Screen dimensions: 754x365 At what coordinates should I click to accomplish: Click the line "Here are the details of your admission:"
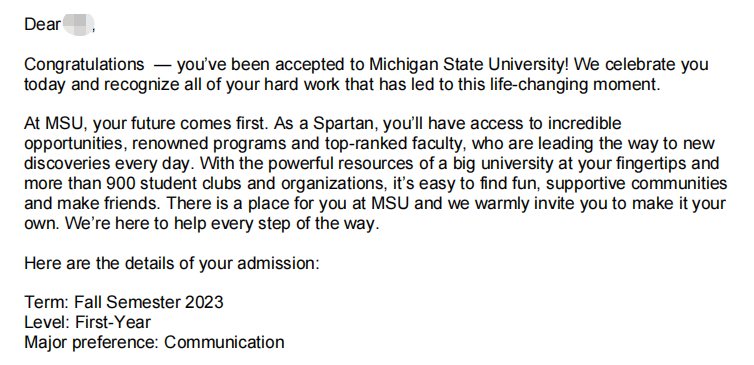[x=172, y=264]
